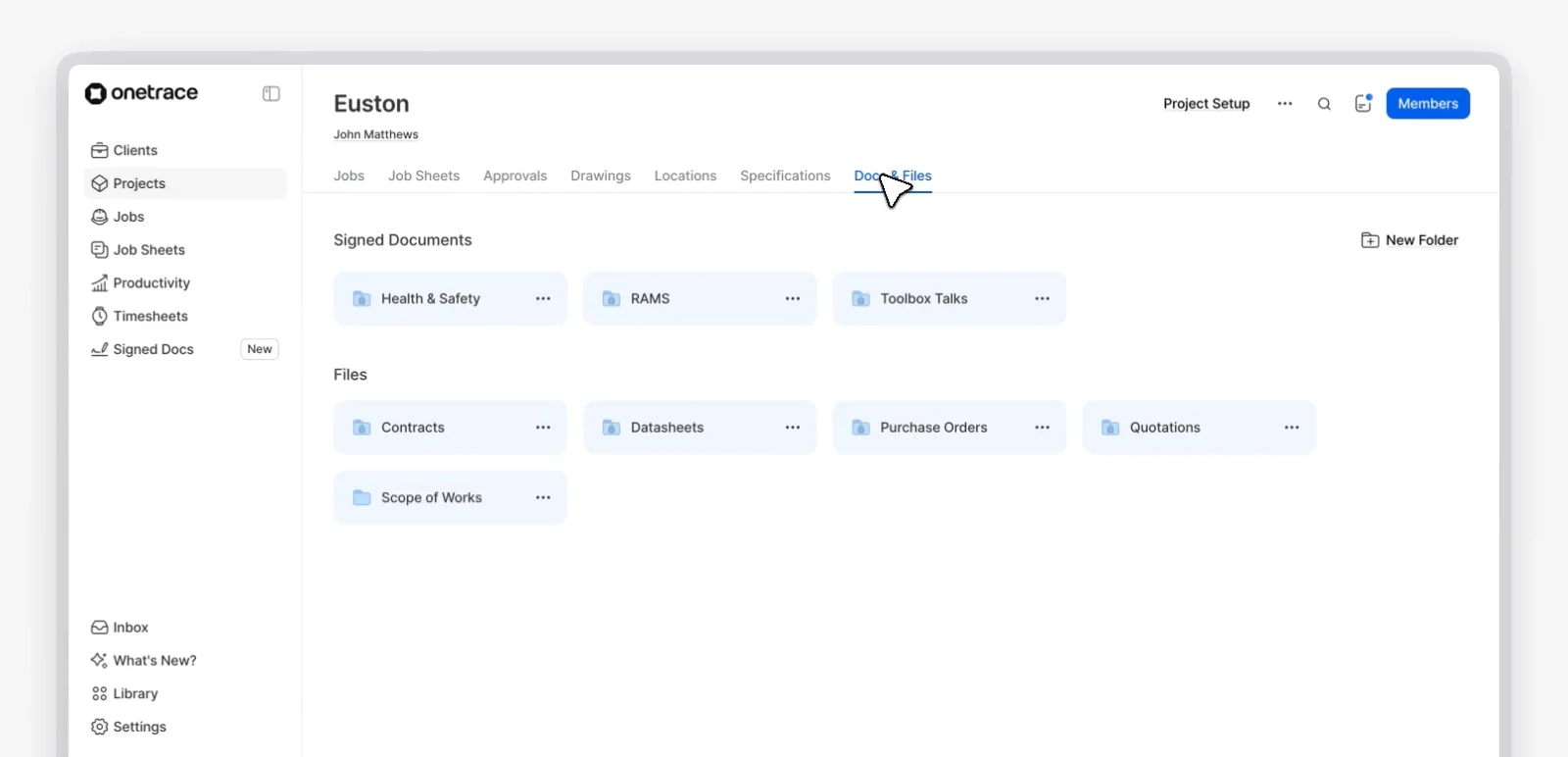The width and height of the screenshot is (1568, 757).
Task: Click the New Folder plus icon
Action: 1370,240
